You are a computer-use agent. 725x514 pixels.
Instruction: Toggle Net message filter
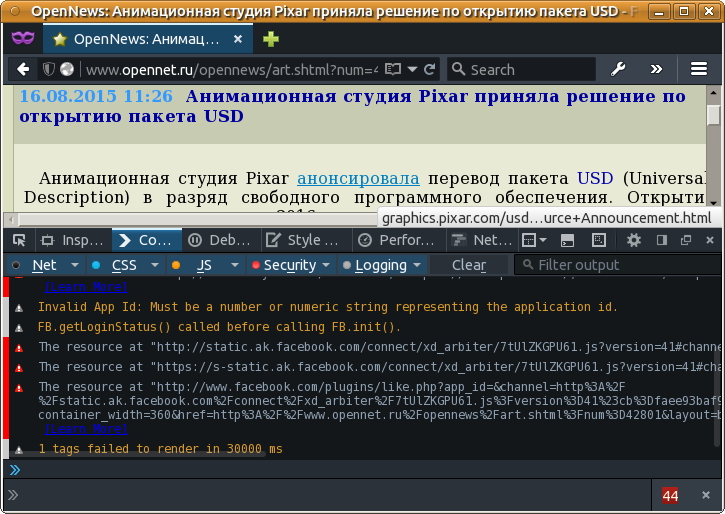point(38,265)
